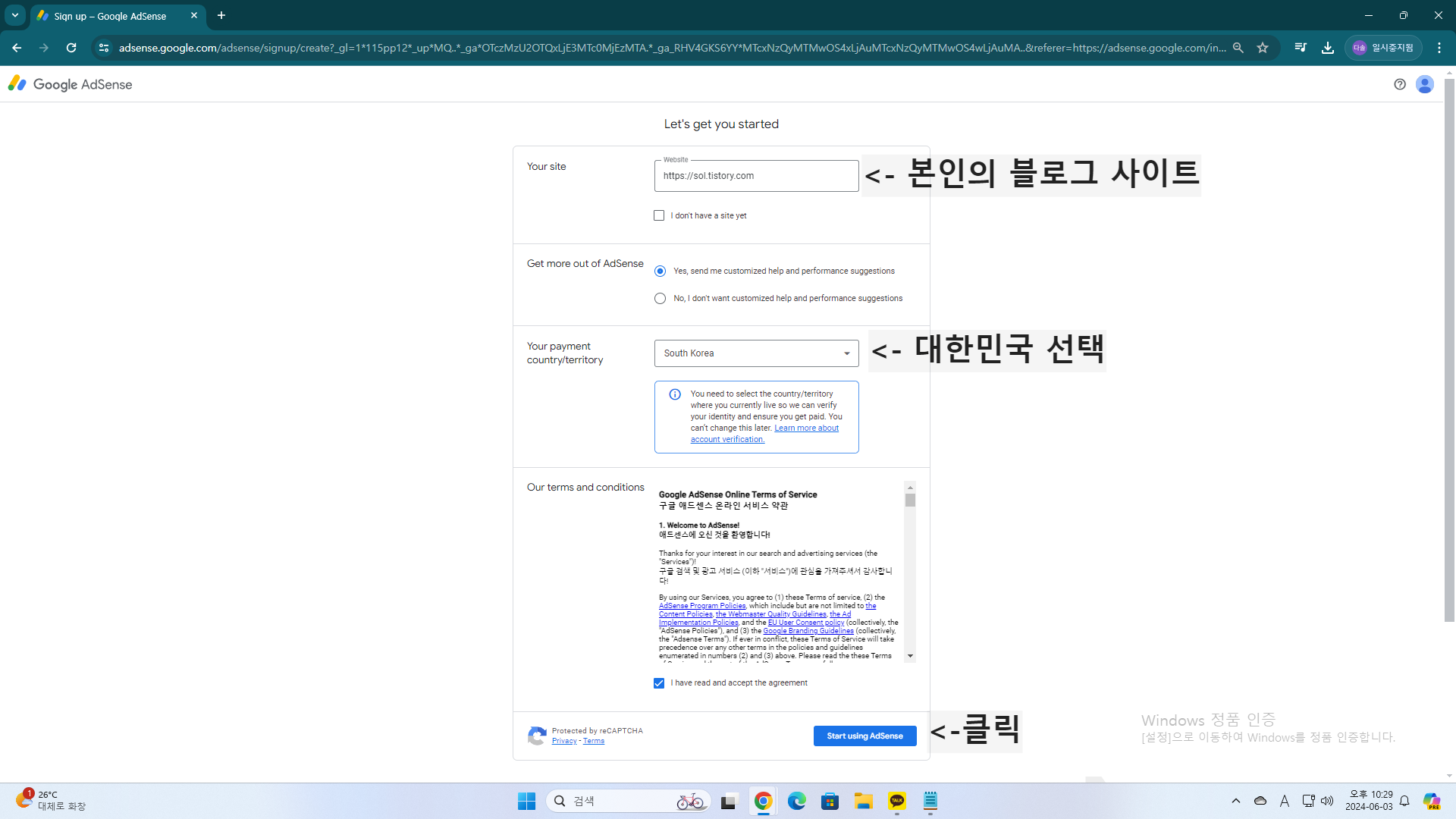Click the Website URL input field
Viewport: 1456px width, 819px height.
pyautogui.click(x=757, y=176)
